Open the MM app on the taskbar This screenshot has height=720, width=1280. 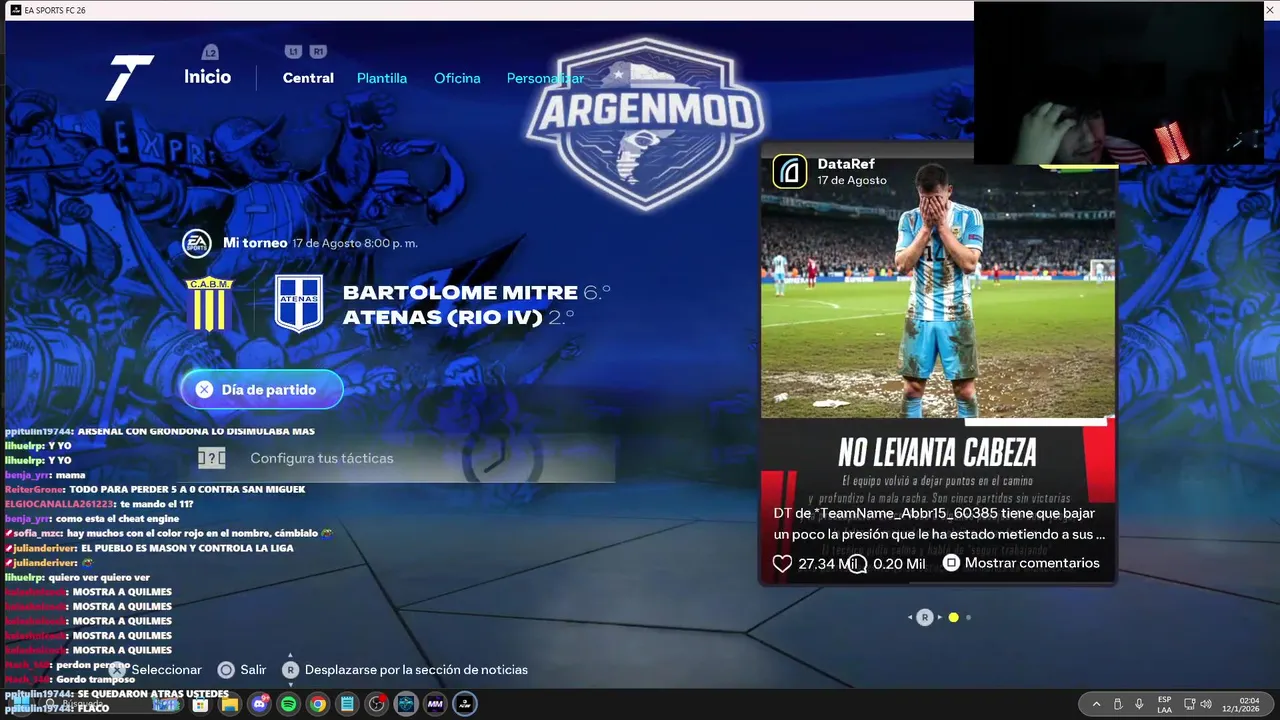click(435, 705)
